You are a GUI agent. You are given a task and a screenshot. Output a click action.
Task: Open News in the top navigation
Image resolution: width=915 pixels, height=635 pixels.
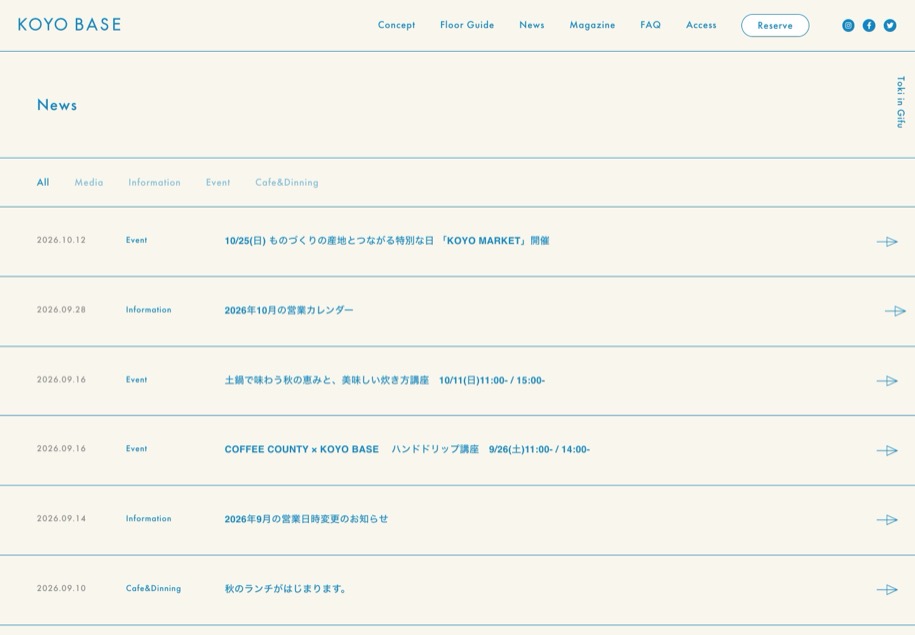click(x=532, y=25)
